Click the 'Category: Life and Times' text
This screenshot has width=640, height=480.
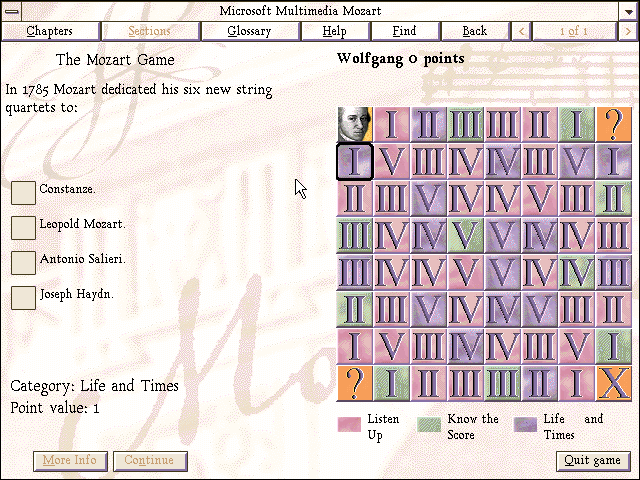point(94,386)
